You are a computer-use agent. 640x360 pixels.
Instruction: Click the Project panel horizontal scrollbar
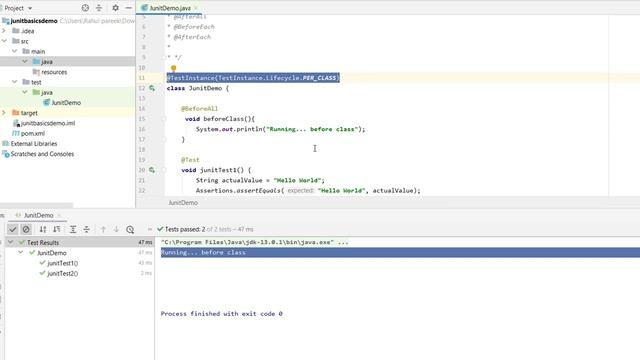[37, 205]
